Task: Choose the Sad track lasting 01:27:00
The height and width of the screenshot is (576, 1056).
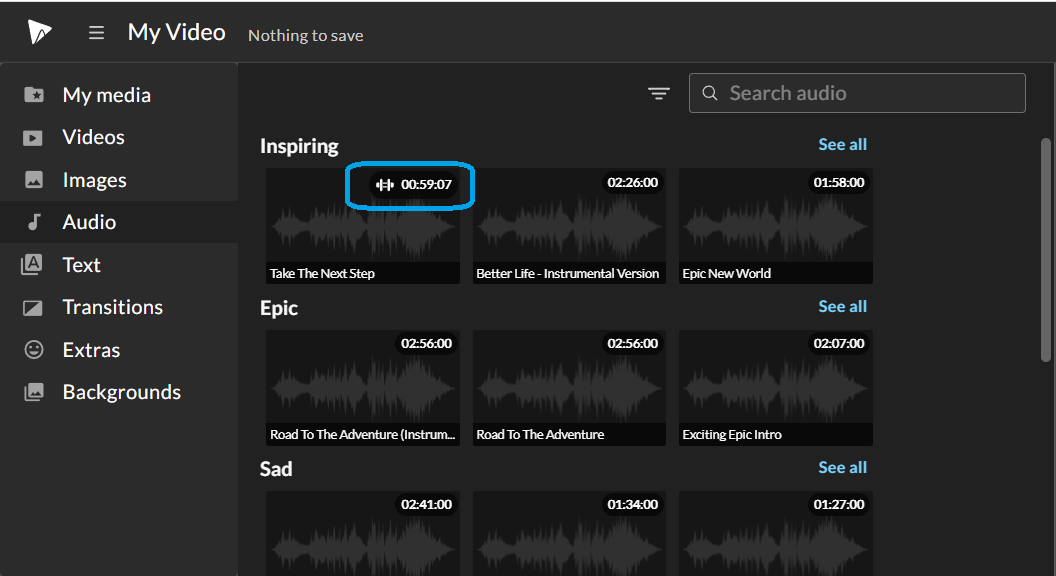Action: [776, 534]
